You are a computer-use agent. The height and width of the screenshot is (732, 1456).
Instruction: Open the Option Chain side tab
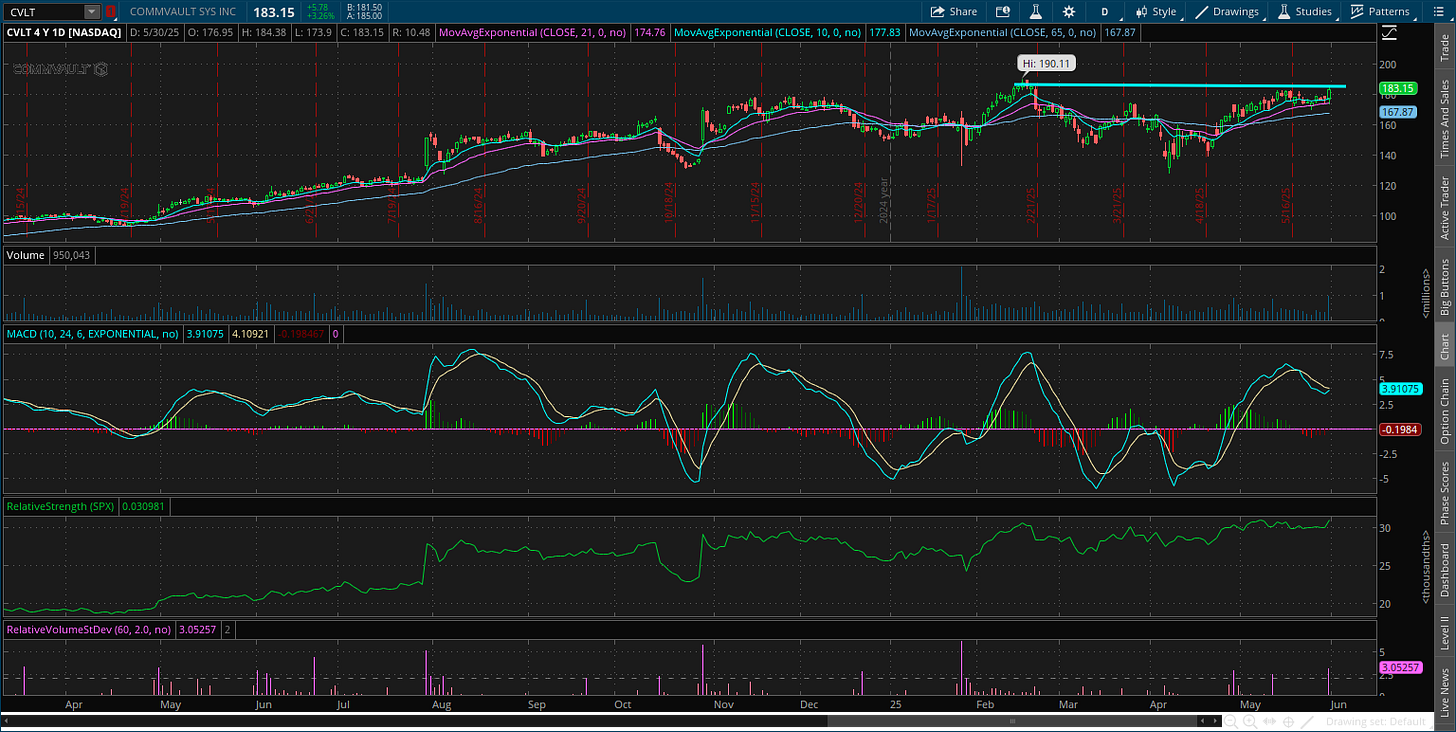[x=1444, y=411]
